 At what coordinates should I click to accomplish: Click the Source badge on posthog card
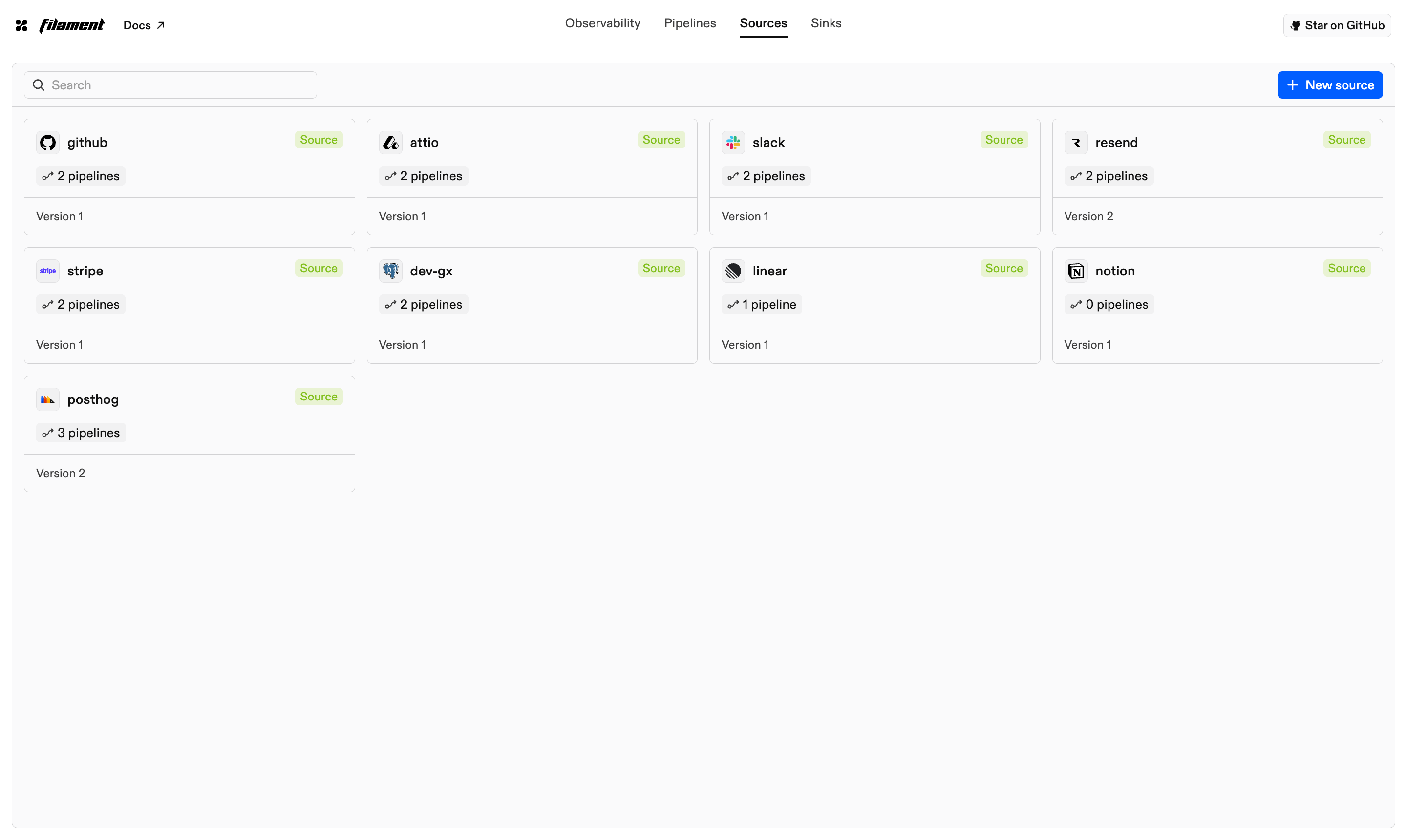click(319, 397)
